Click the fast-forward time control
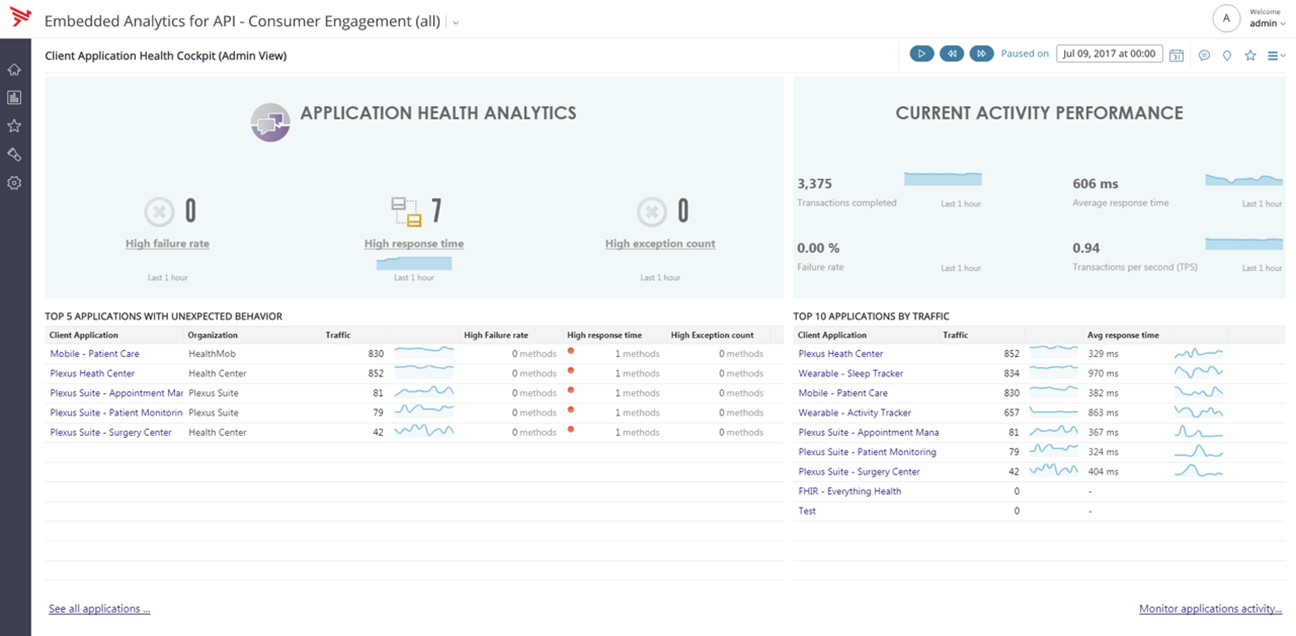Screen dimensions: 1296x636 pyautogui.click(x=981, y=53)
